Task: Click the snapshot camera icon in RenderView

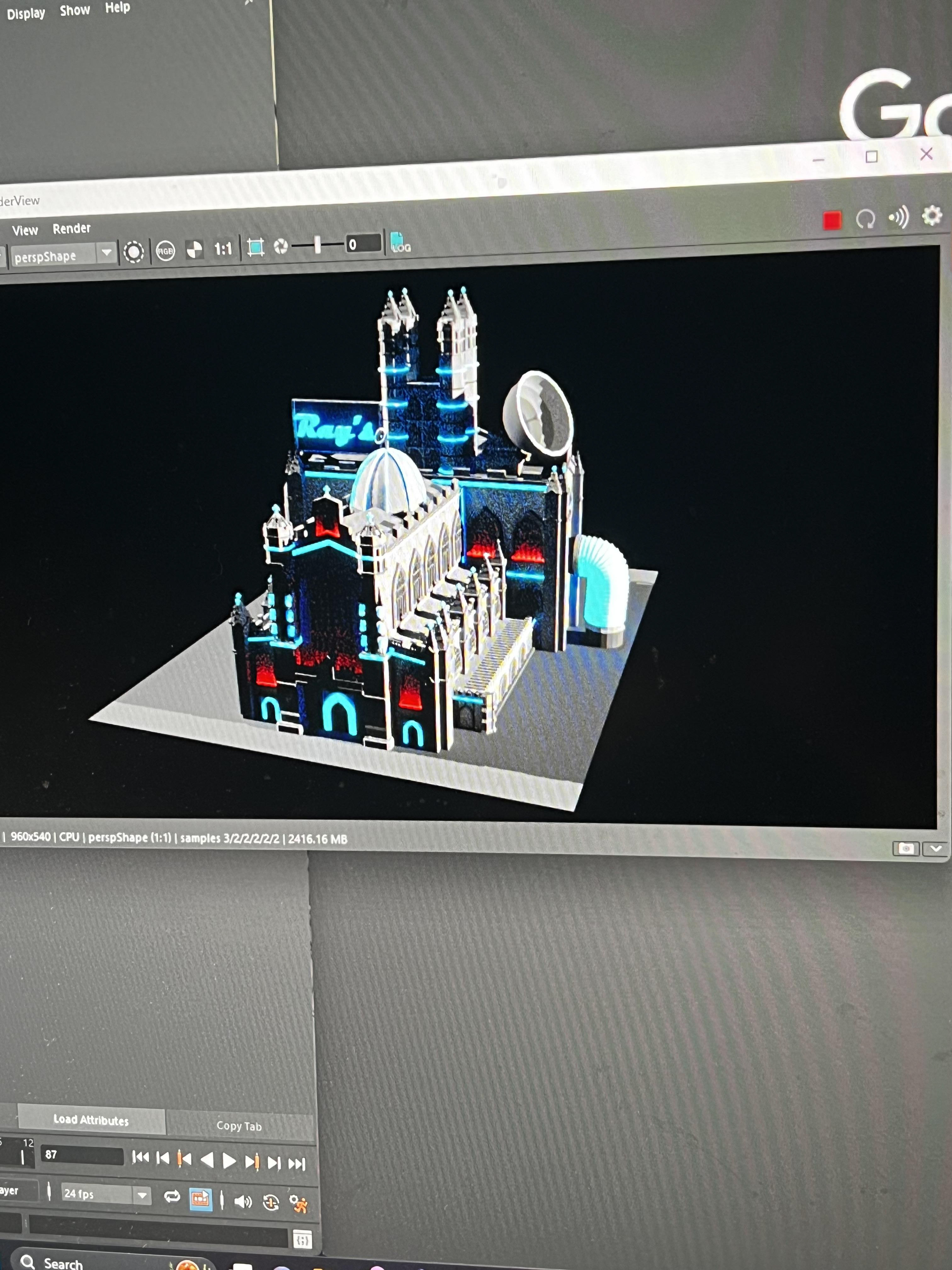Action: [905, 849]
